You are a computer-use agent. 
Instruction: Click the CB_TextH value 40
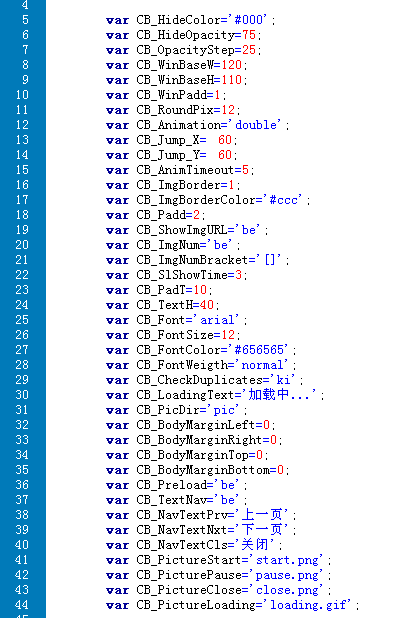click(206, 305)
